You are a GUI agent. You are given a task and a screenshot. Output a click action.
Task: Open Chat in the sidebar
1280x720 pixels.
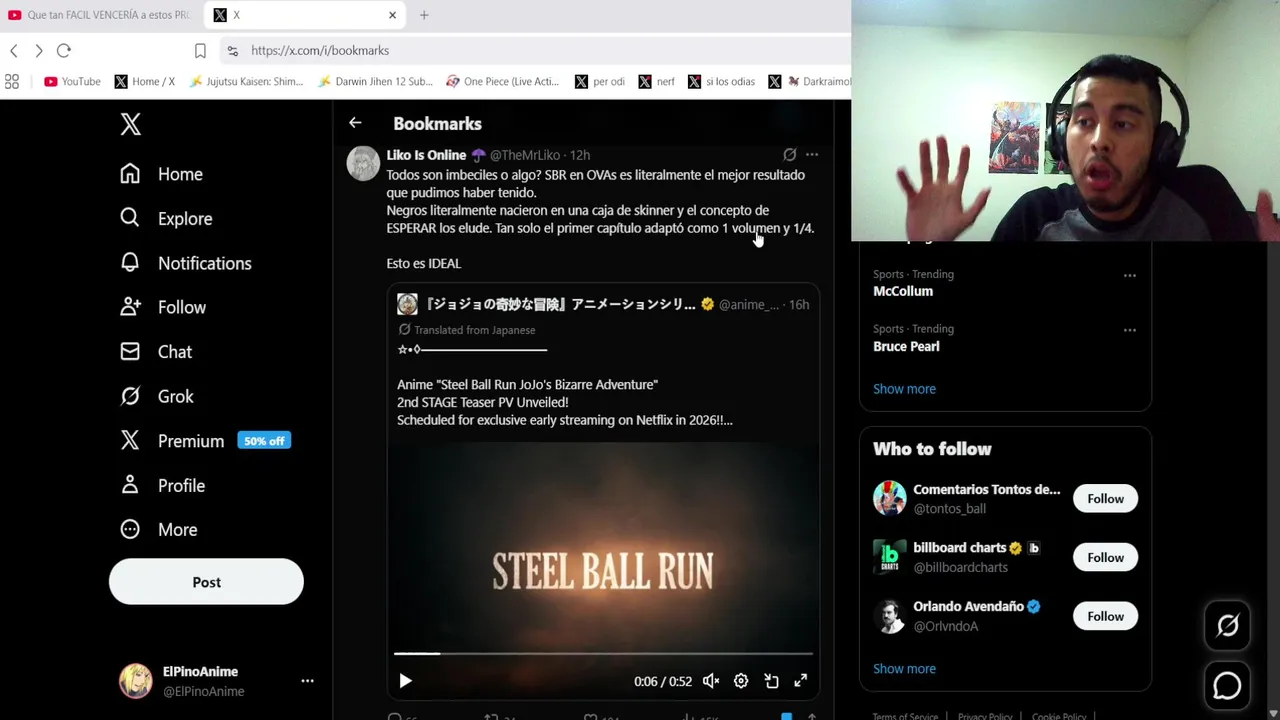coord(156,352)
